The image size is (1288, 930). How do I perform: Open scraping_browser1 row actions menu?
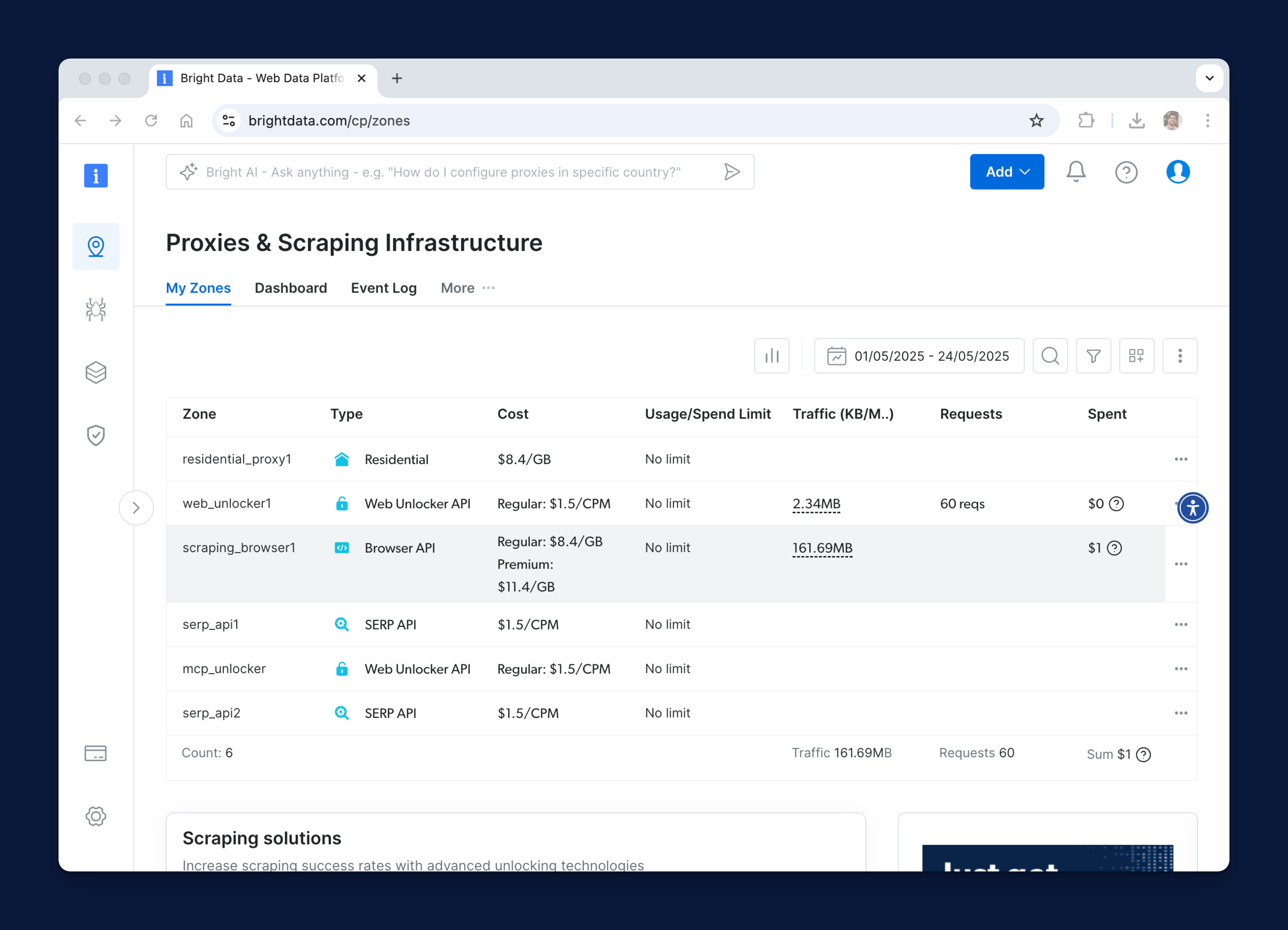1181,564
